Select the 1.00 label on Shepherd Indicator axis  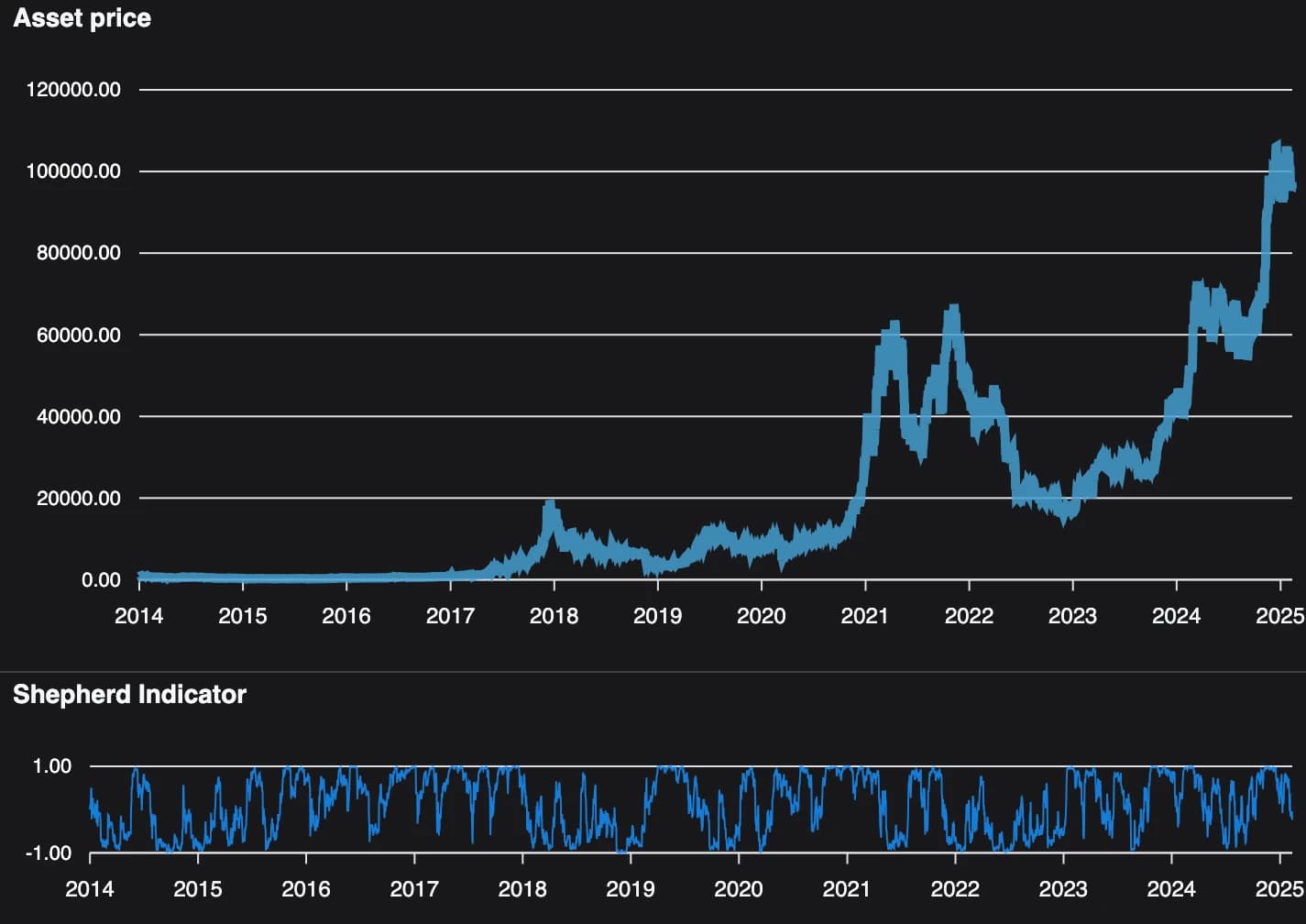pyautogui.click(x=52, y=766)
